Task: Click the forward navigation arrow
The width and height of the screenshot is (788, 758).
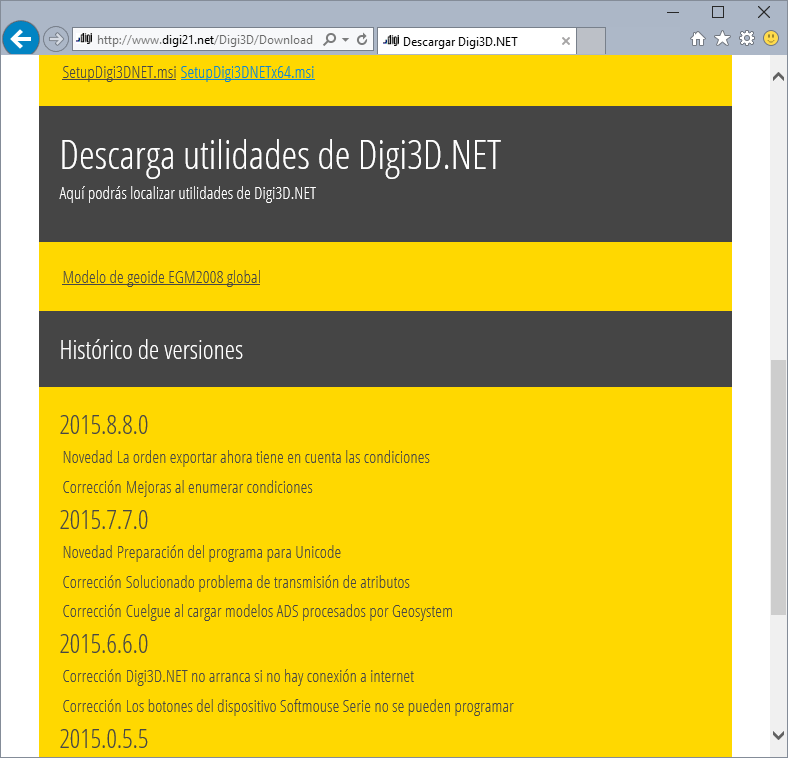Action: pyautogui.click(x=56, y=40)
